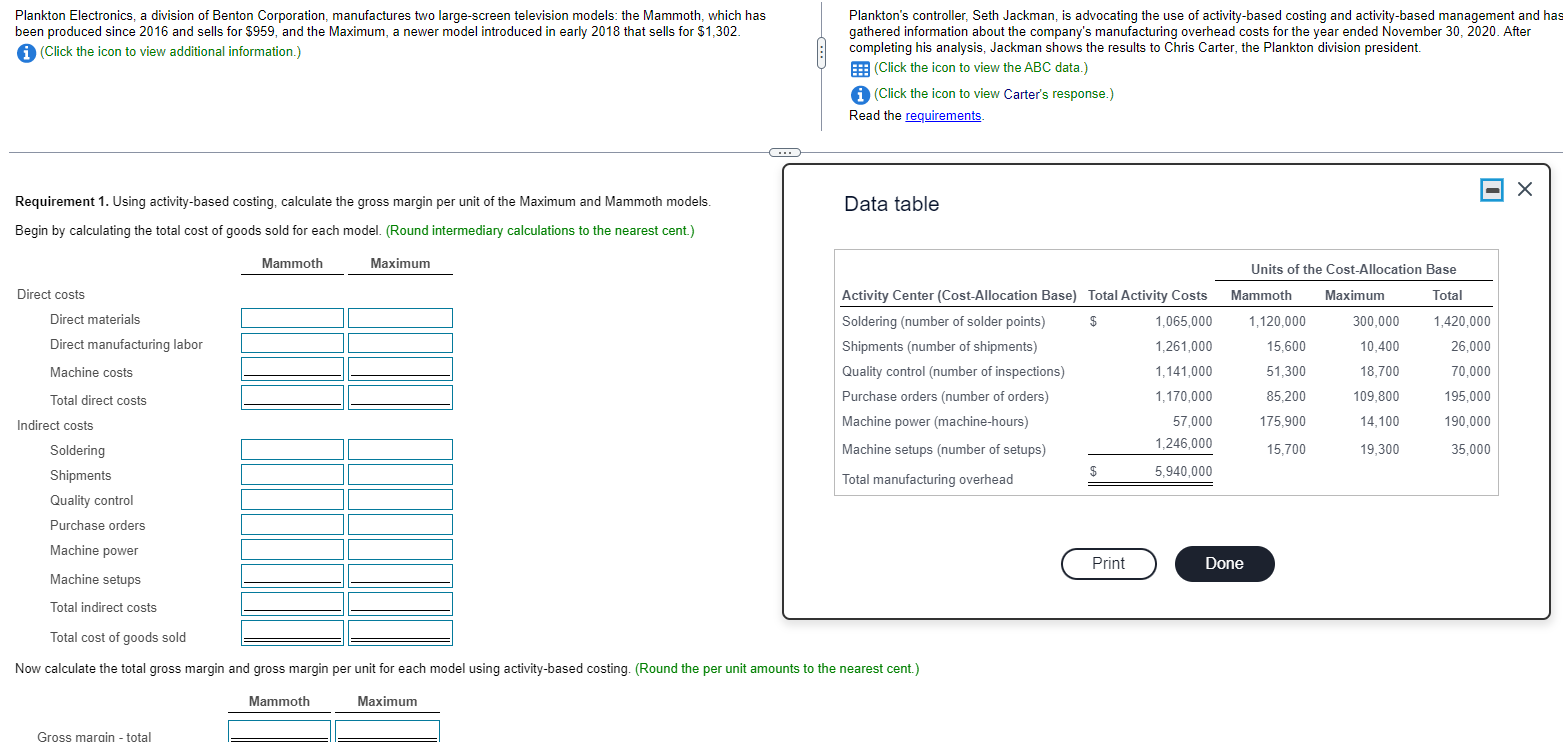Select Maximum Quality control input

pyautogui.click(x=400, y=500)
